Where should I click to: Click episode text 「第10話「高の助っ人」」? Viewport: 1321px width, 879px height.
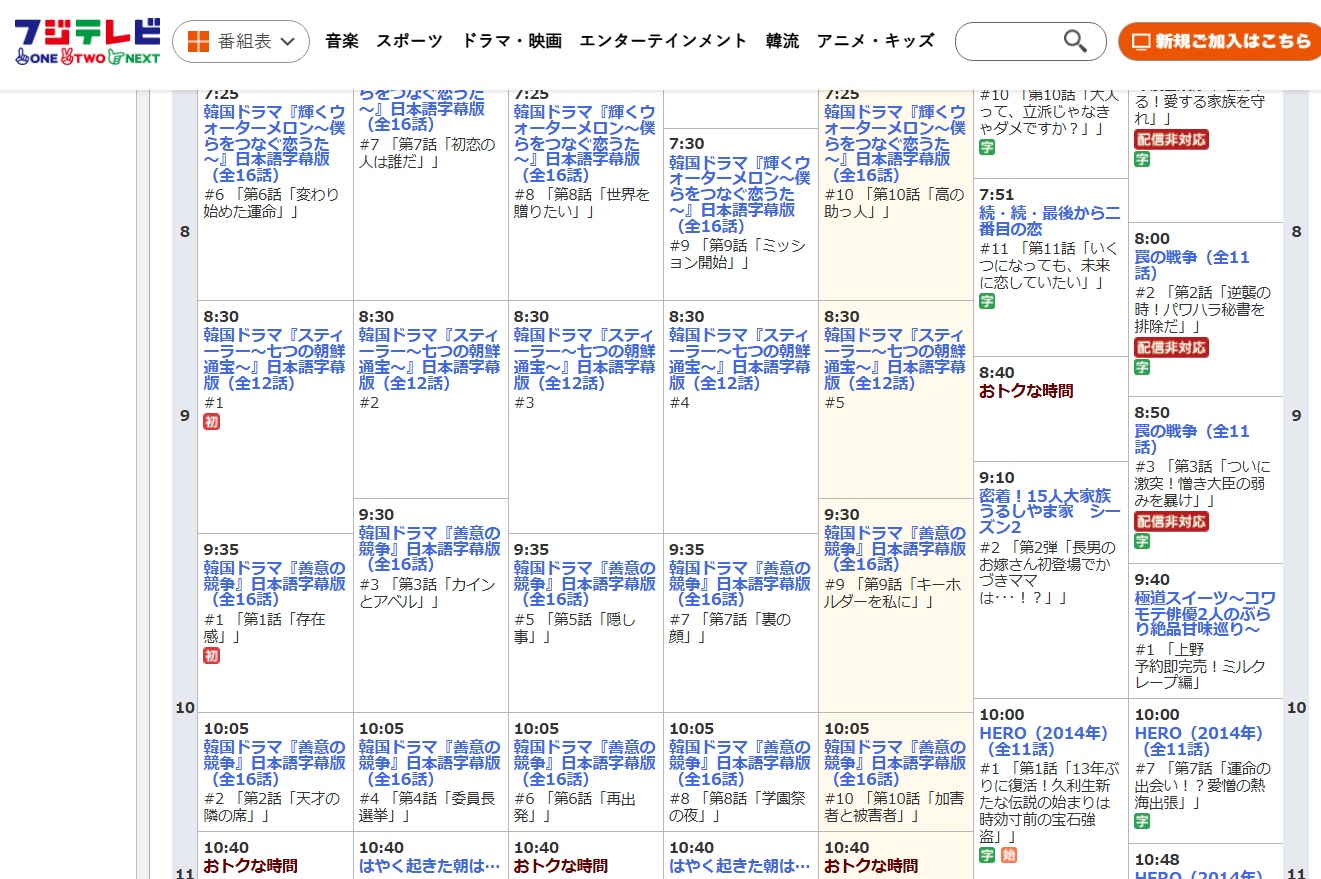(x=894, y=203)
